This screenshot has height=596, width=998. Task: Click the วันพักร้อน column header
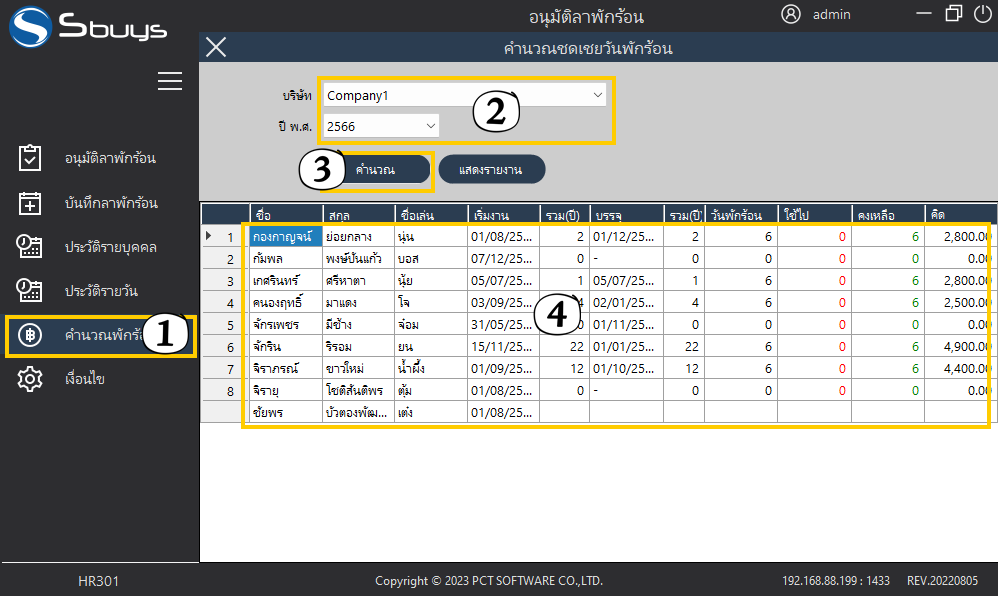pos(740,215)
